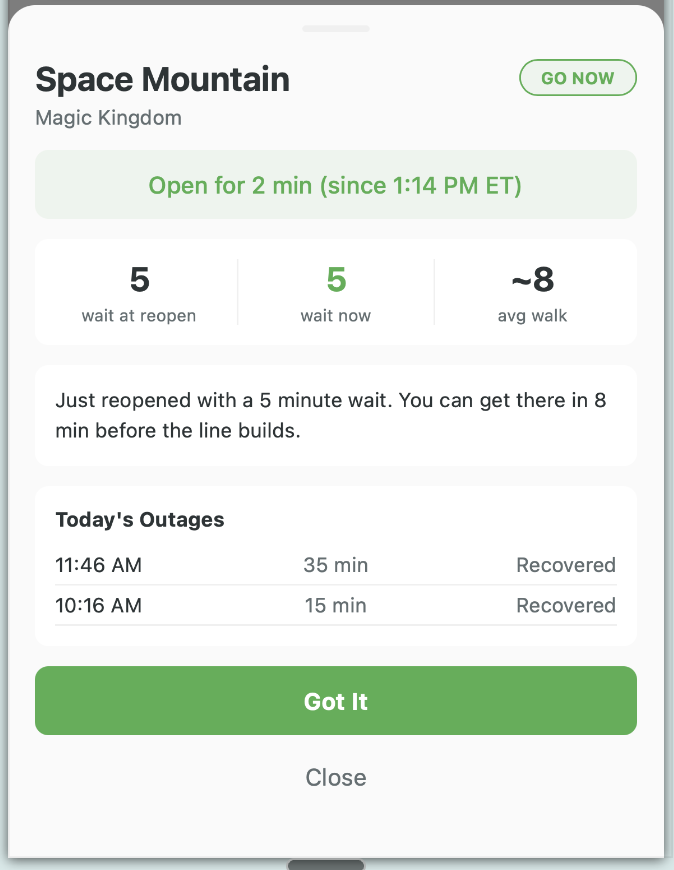Click Recovered on the 11:46 AM row
Image resolution: width=674 pixels, height=870 pixels.
[566, 565]
